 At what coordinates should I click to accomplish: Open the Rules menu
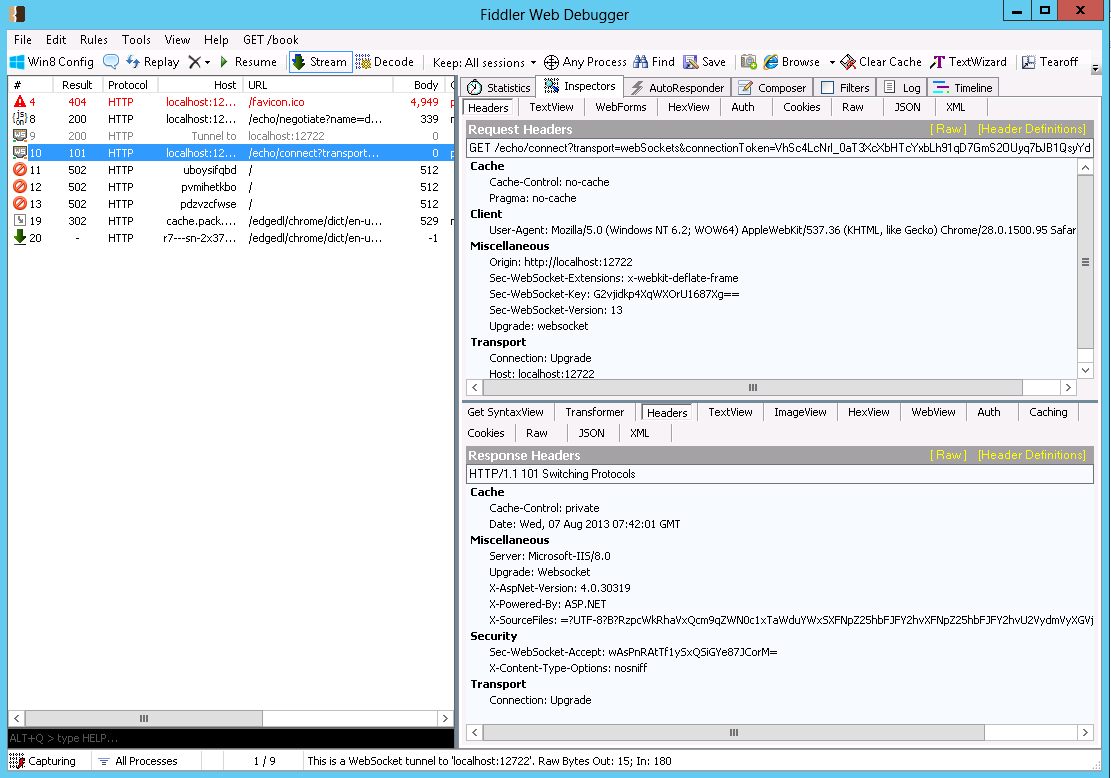click(x=94, y=40)
